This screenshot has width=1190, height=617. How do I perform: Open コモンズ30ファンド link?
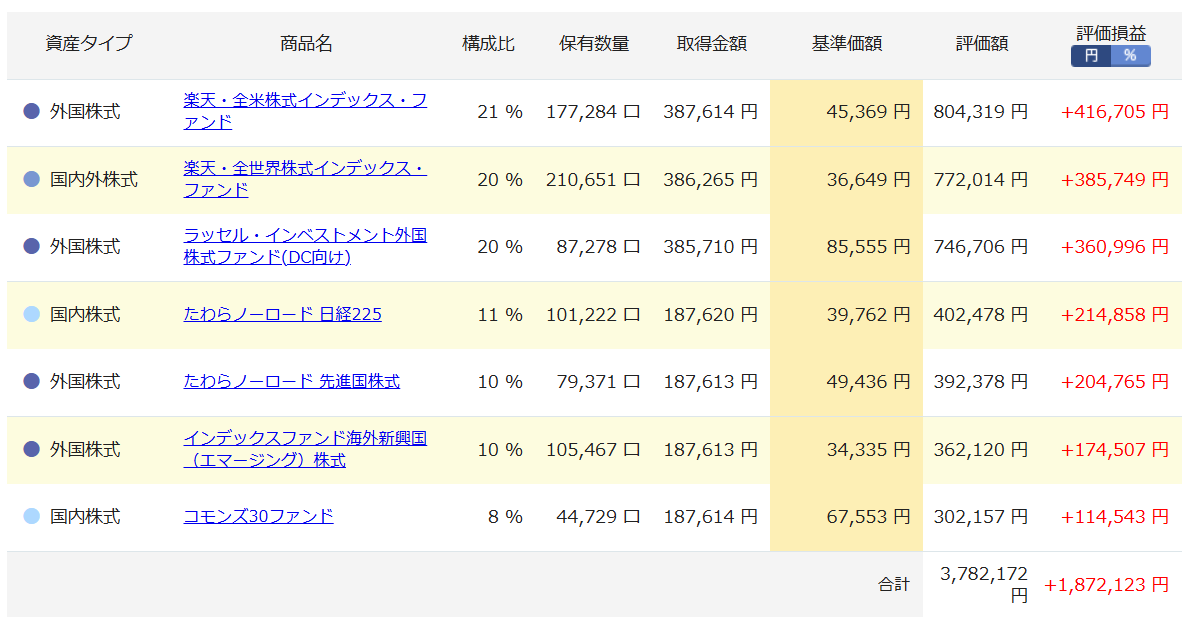(x=258, y=516)
